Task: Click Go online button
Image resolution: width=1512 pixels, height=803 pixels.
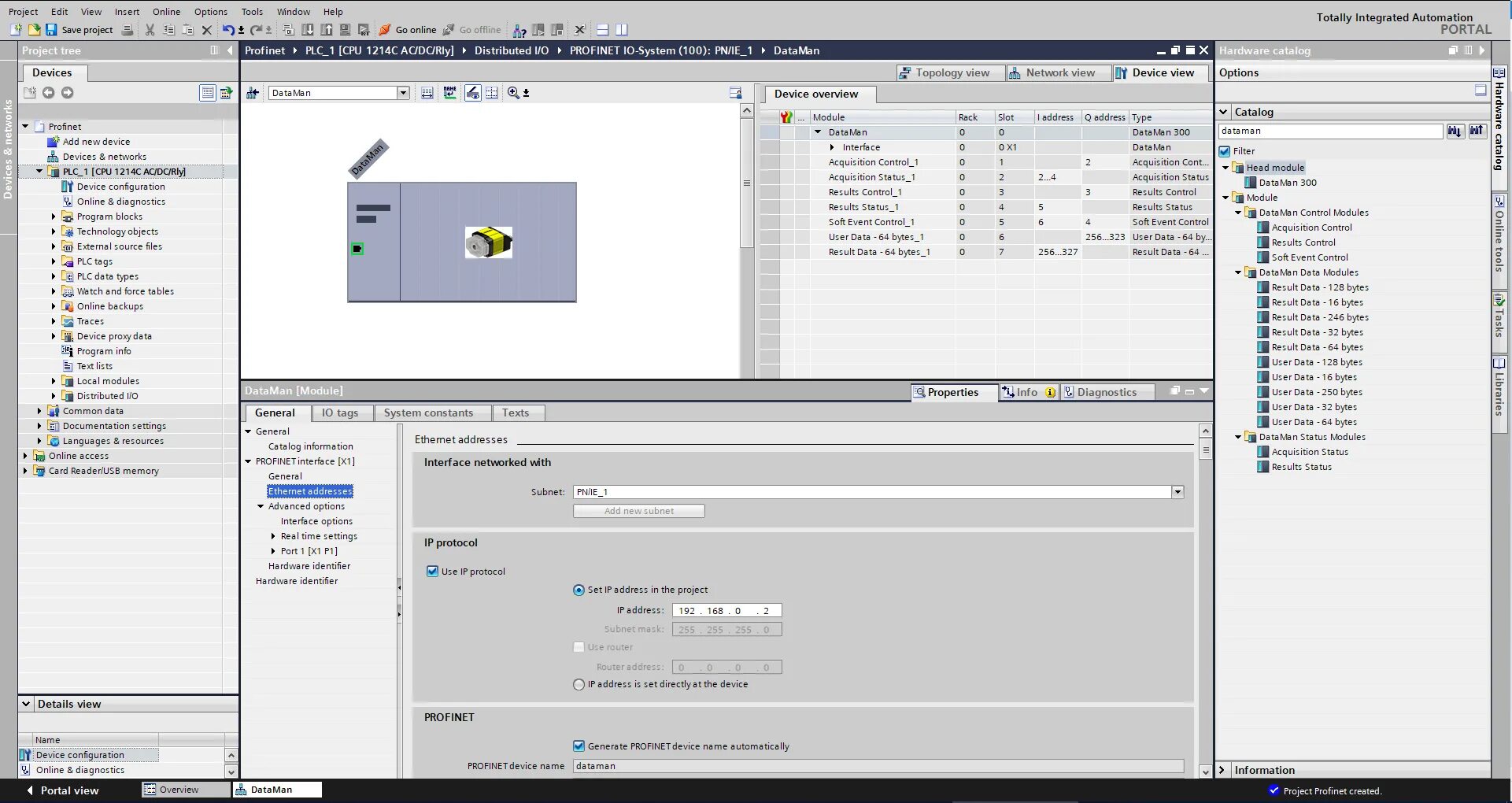Action: click(x=408, y=30)
